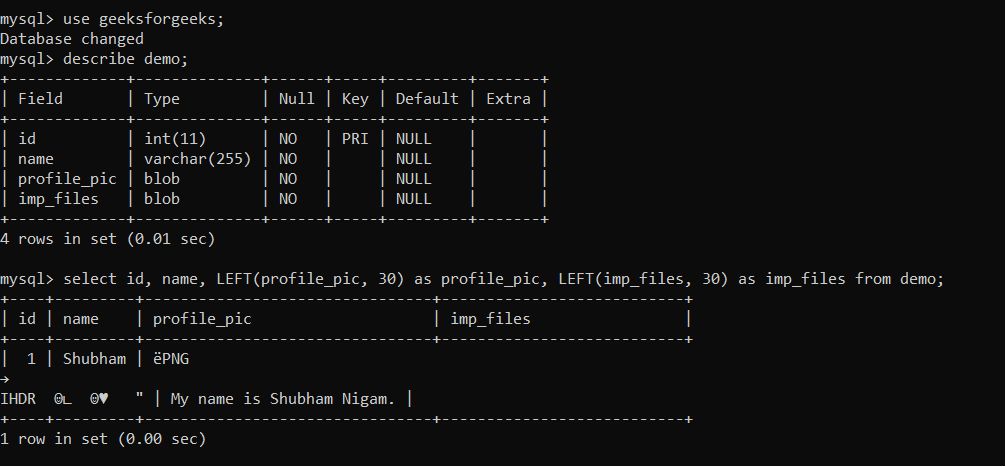Click the 'Key' column header

click(355, 99)
